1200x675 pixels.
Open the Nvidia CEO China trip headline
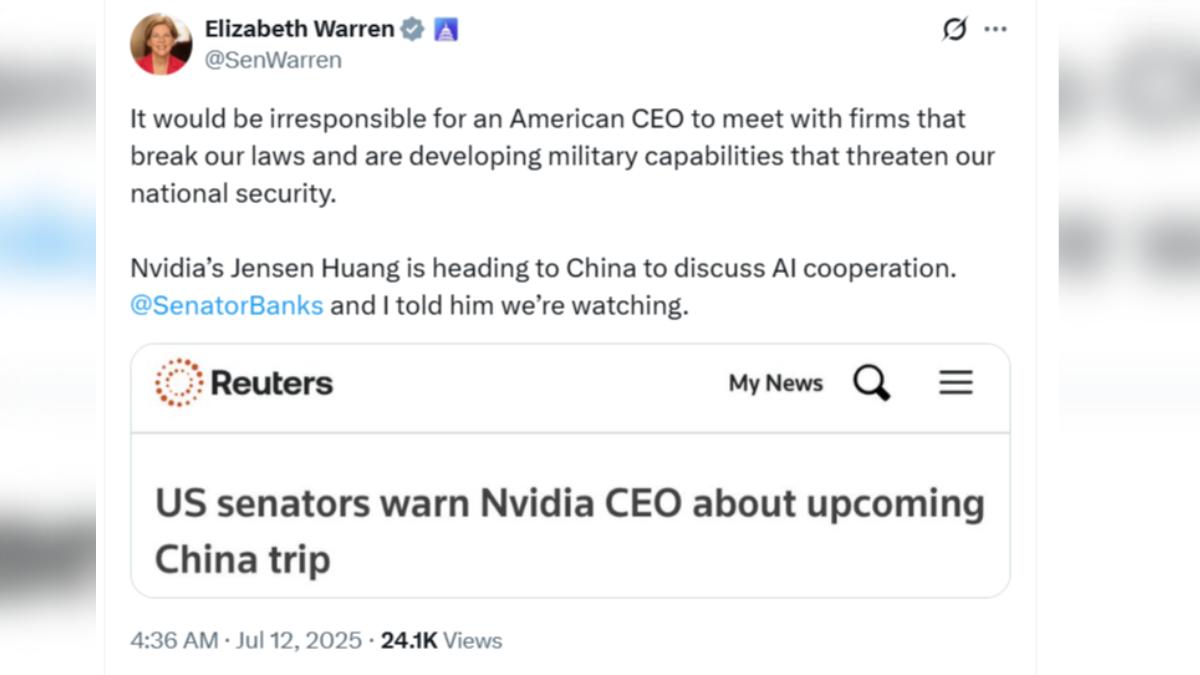[x=569, y=530]
